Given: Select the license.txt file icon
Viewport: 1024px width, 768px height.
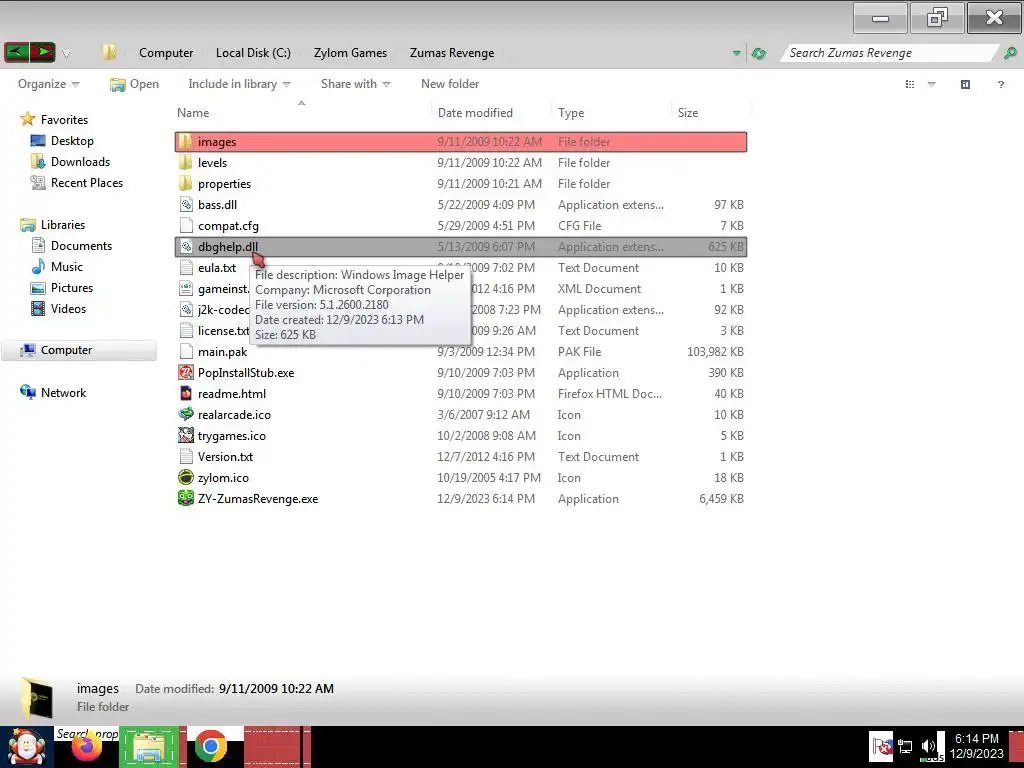Looking at the screenshot, I should [x=186, y=330].
